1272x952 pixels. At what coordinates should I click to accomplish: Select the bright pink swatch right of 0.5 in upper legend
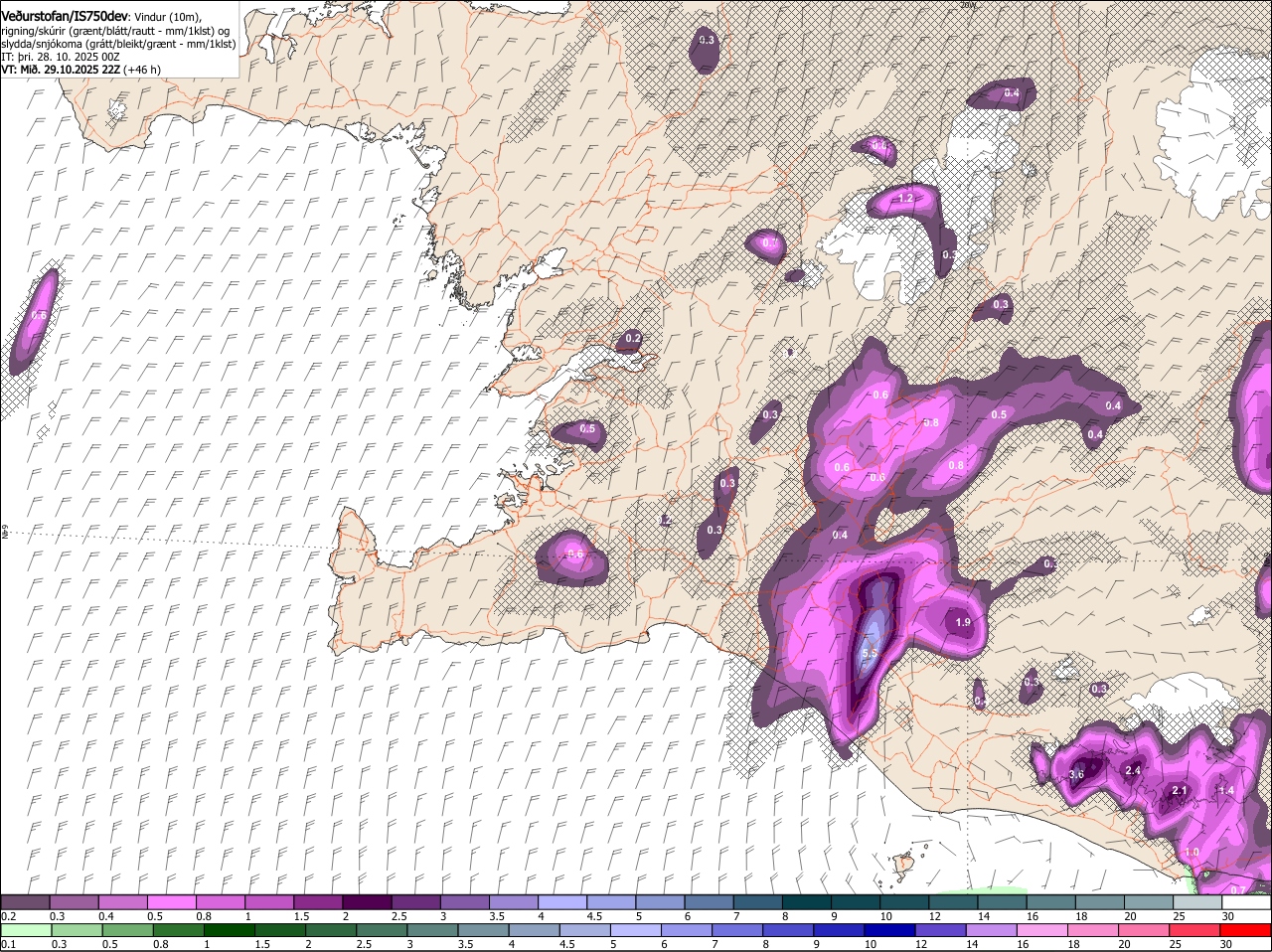pos(173,902)
